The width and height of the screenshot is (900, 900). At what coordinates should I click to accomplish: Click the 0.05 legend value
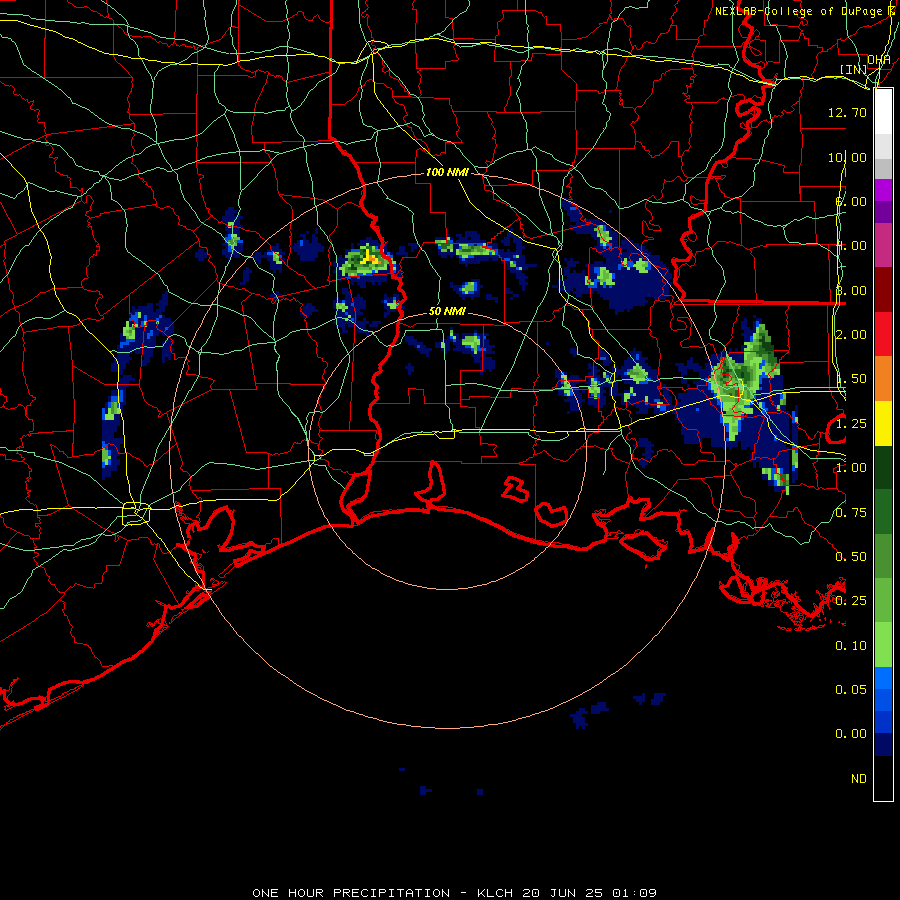(x=851, y=690)
